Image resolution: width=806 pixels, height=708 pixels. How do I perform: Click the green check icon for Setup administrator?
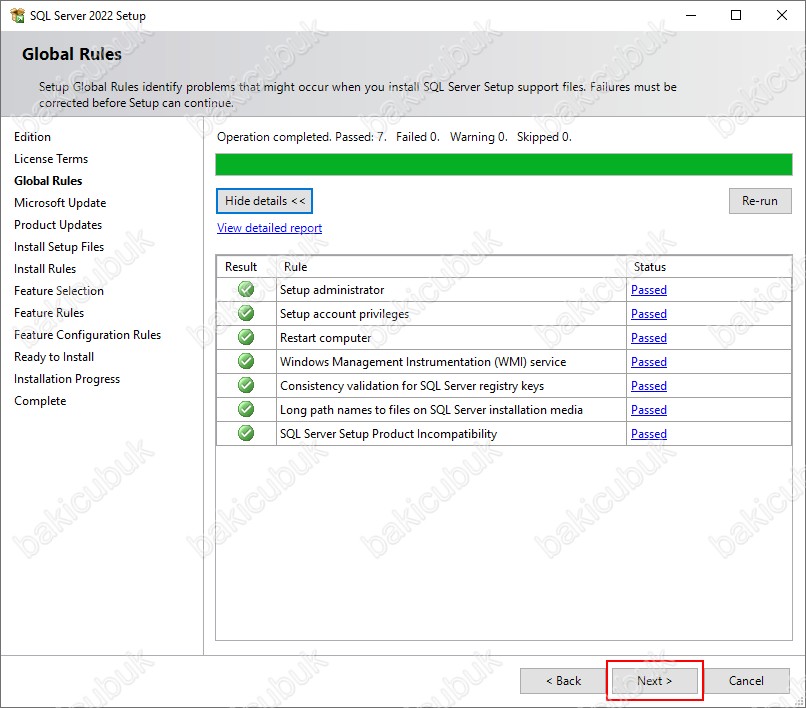(x=246, y=289)
